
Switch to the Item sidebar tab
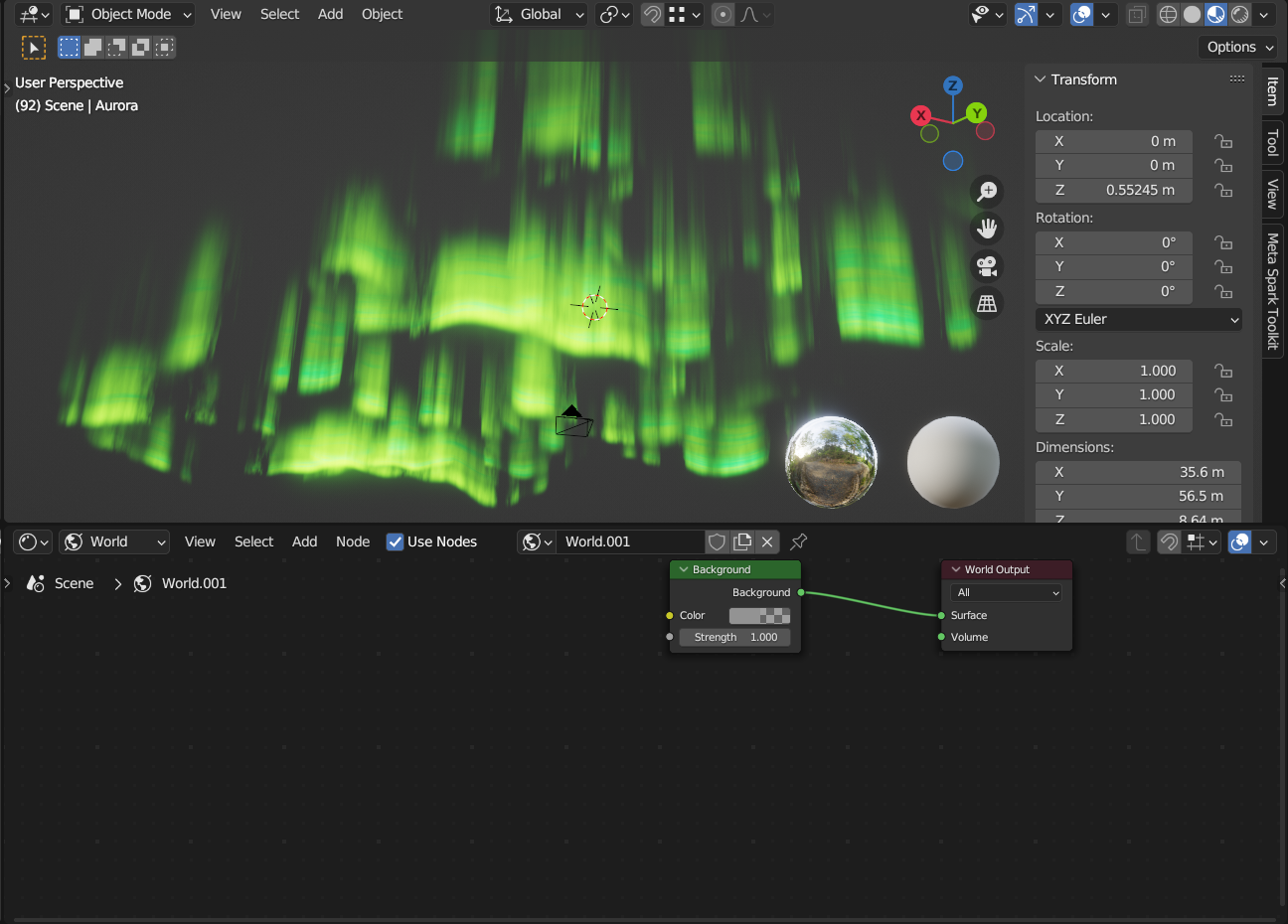coord(1272,92)
